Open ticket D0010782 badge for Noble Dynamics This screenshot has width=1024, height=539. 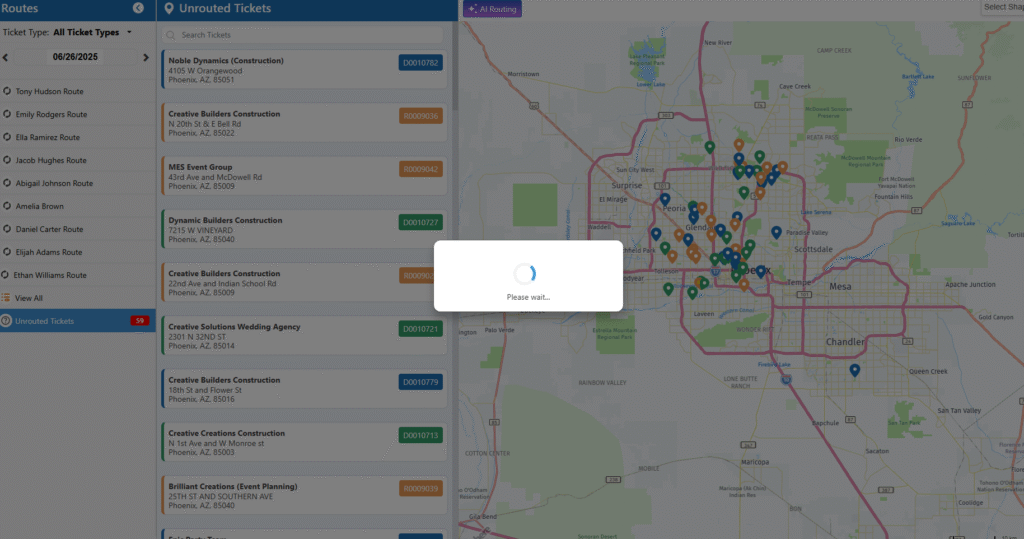[421, 63]
